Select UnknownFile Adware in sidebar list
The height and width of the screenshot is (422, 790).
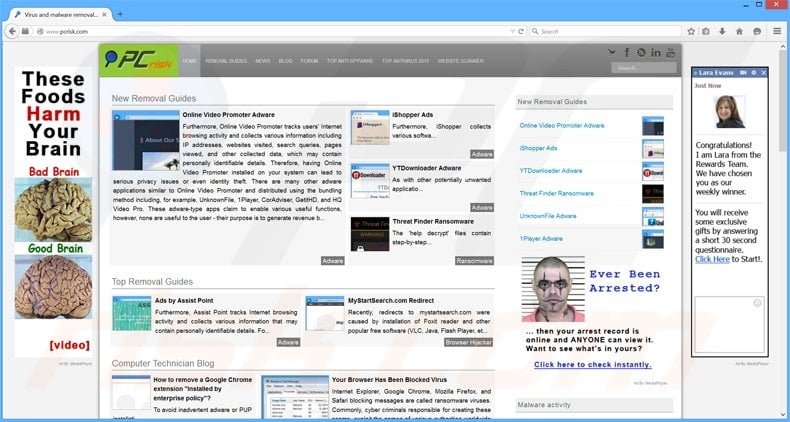(548, 216)
